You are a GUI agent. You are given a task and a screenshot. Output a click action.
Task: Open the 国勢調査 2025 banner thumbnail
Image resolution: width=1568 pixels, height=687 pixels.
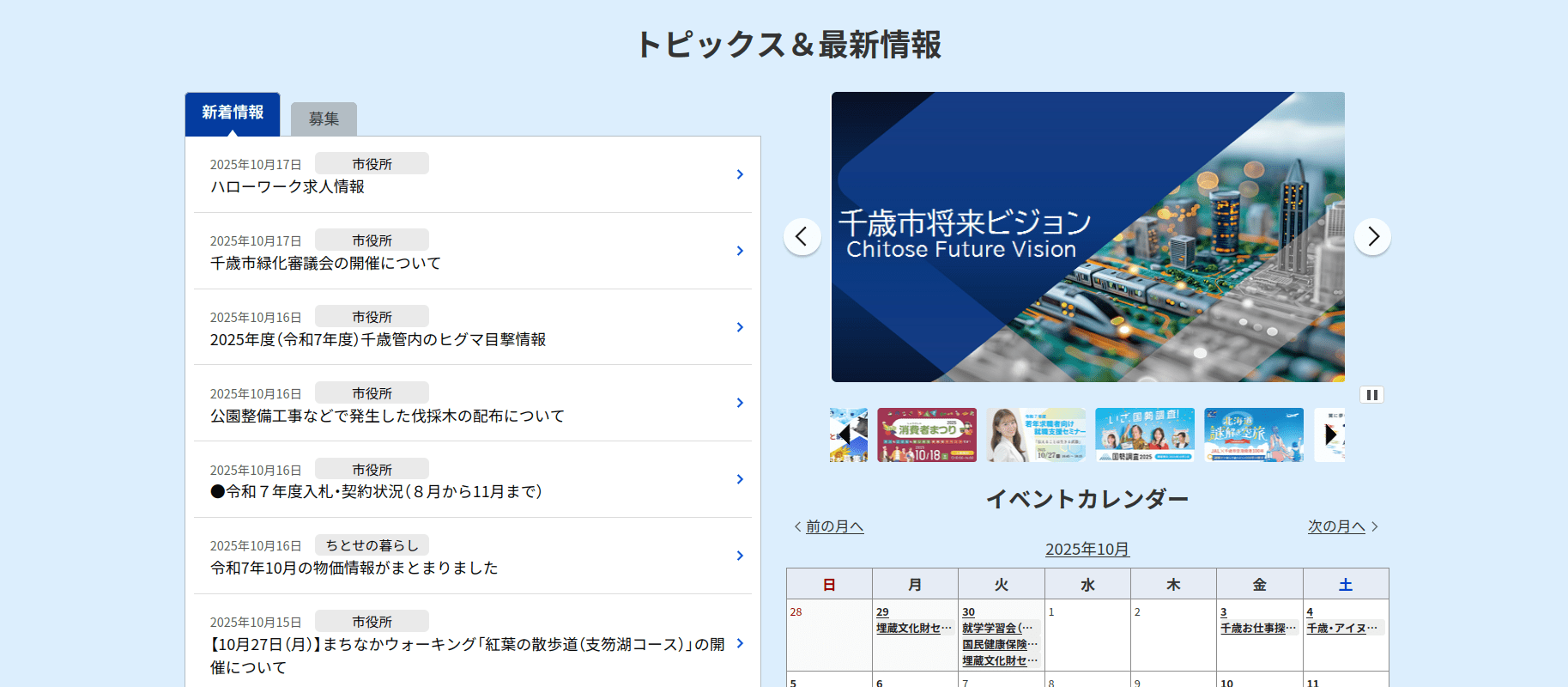pyautogui.click(x=1144, y=435)
